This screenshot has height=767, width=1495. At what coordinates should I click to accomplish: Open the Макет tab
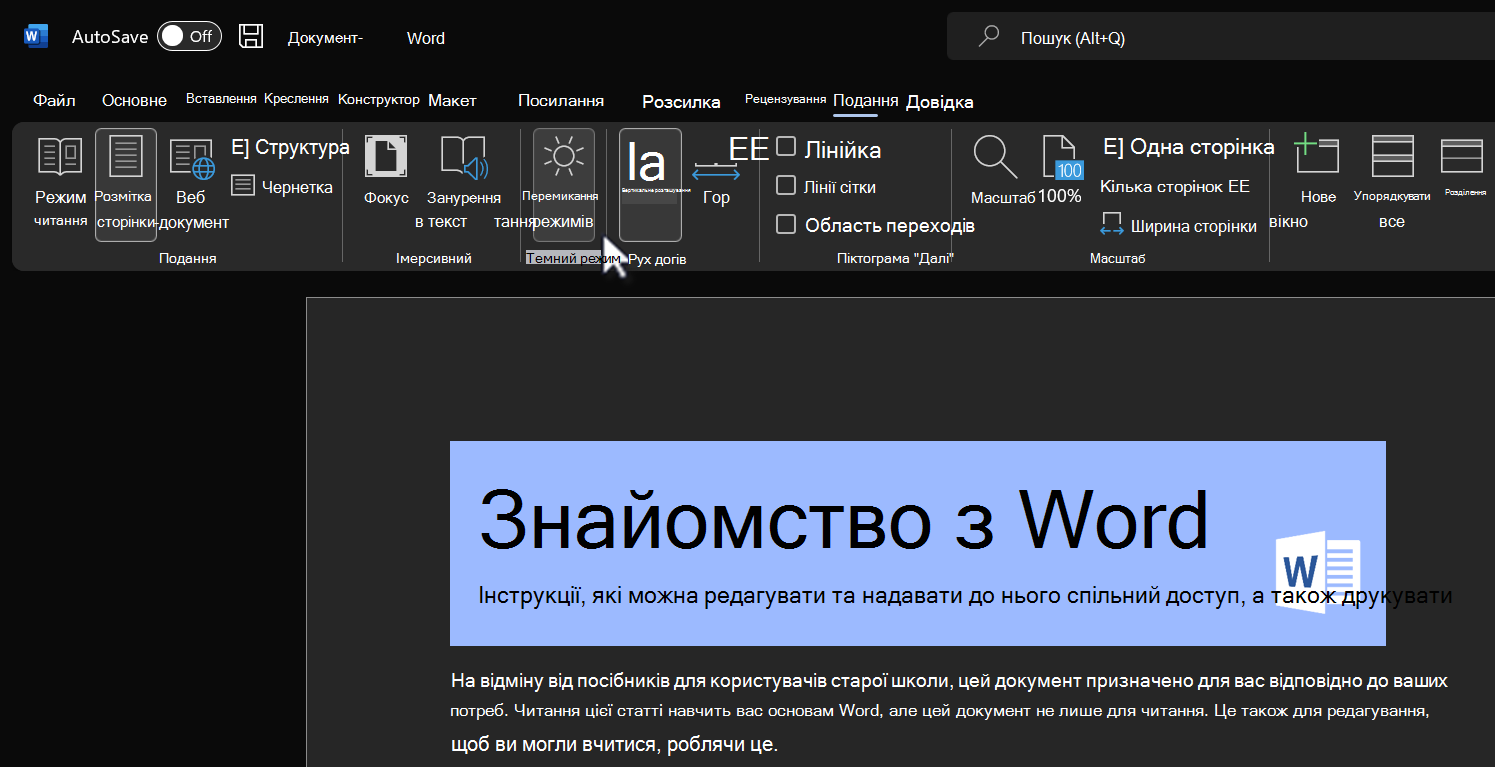tap(452, 100)
